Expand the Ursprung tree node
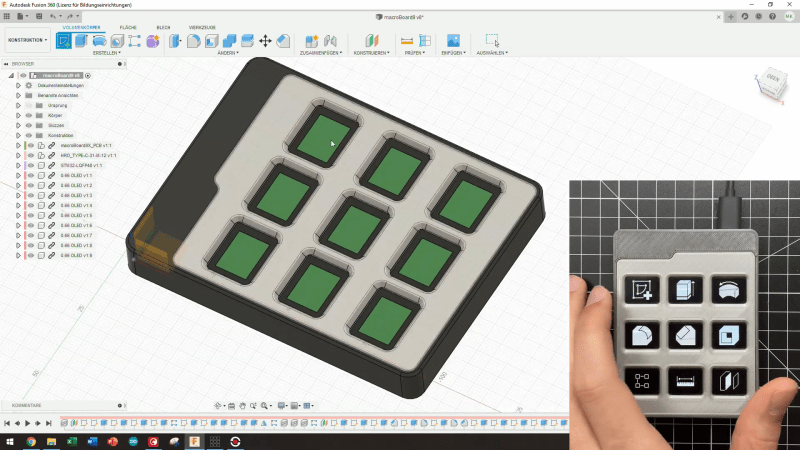The image size is (800, 450). 18,106
